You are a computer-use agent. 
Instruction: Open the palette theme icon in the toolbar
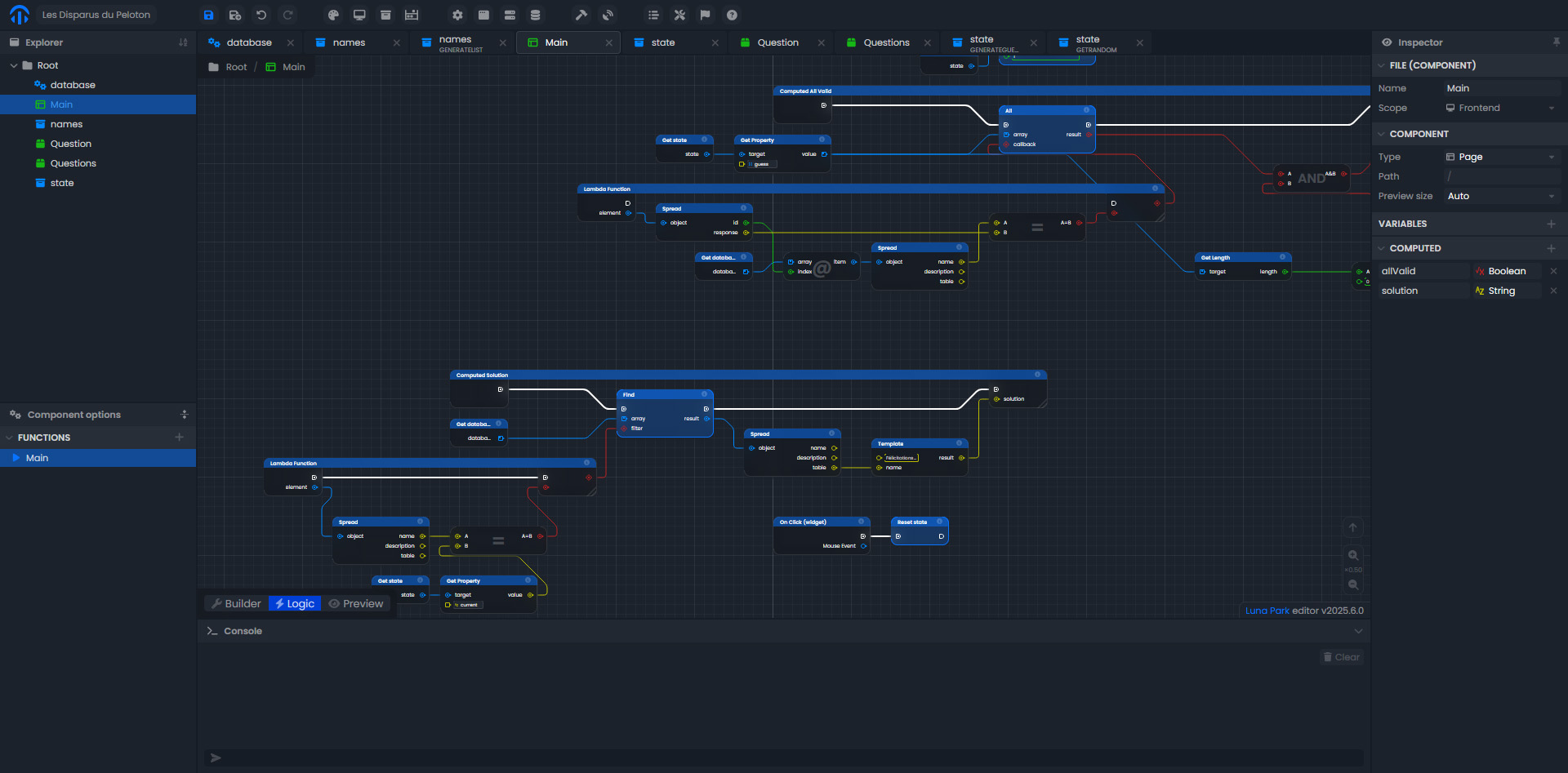333,15
